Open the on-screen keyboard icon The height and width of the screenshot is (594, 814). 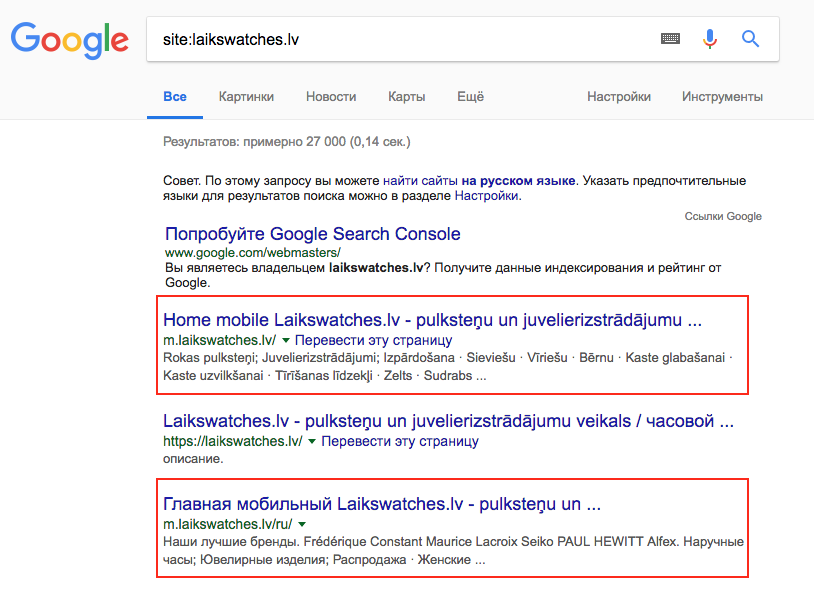coord(670,39)
